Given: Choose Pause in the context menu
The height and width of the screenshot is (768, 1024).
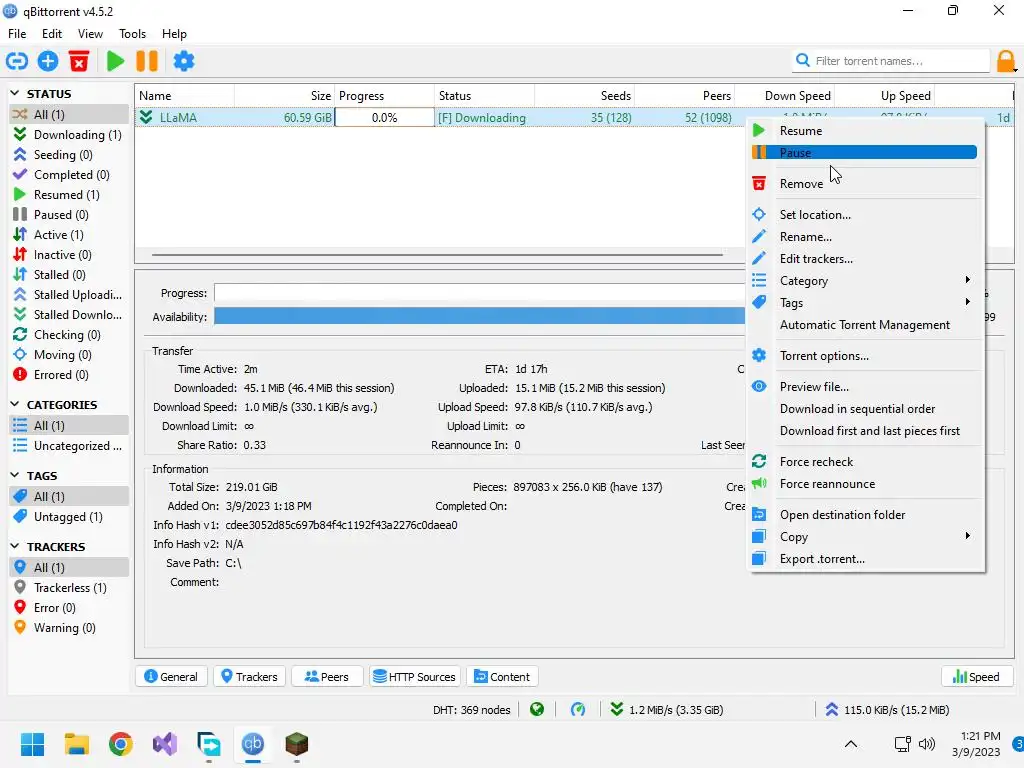Looking at the screenshot, I should tap(865, 153).
